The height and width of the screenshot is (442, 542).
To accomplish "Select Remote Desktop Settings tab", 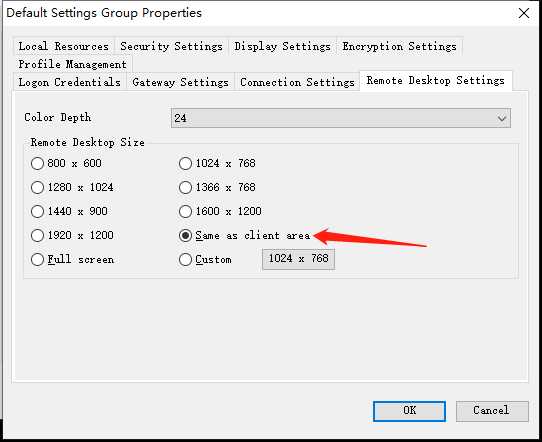I will [436, 81].
